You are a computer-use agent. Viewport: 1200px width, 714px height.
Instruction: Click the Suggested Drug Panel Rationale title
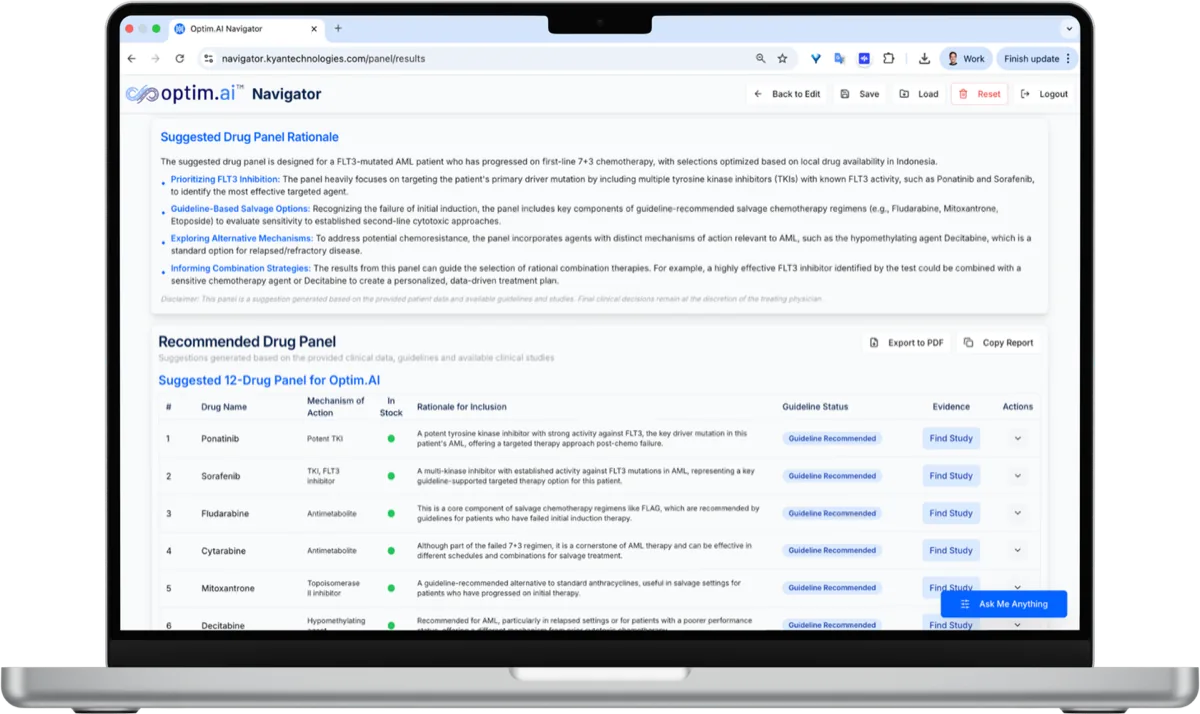[x=249, y=137]
